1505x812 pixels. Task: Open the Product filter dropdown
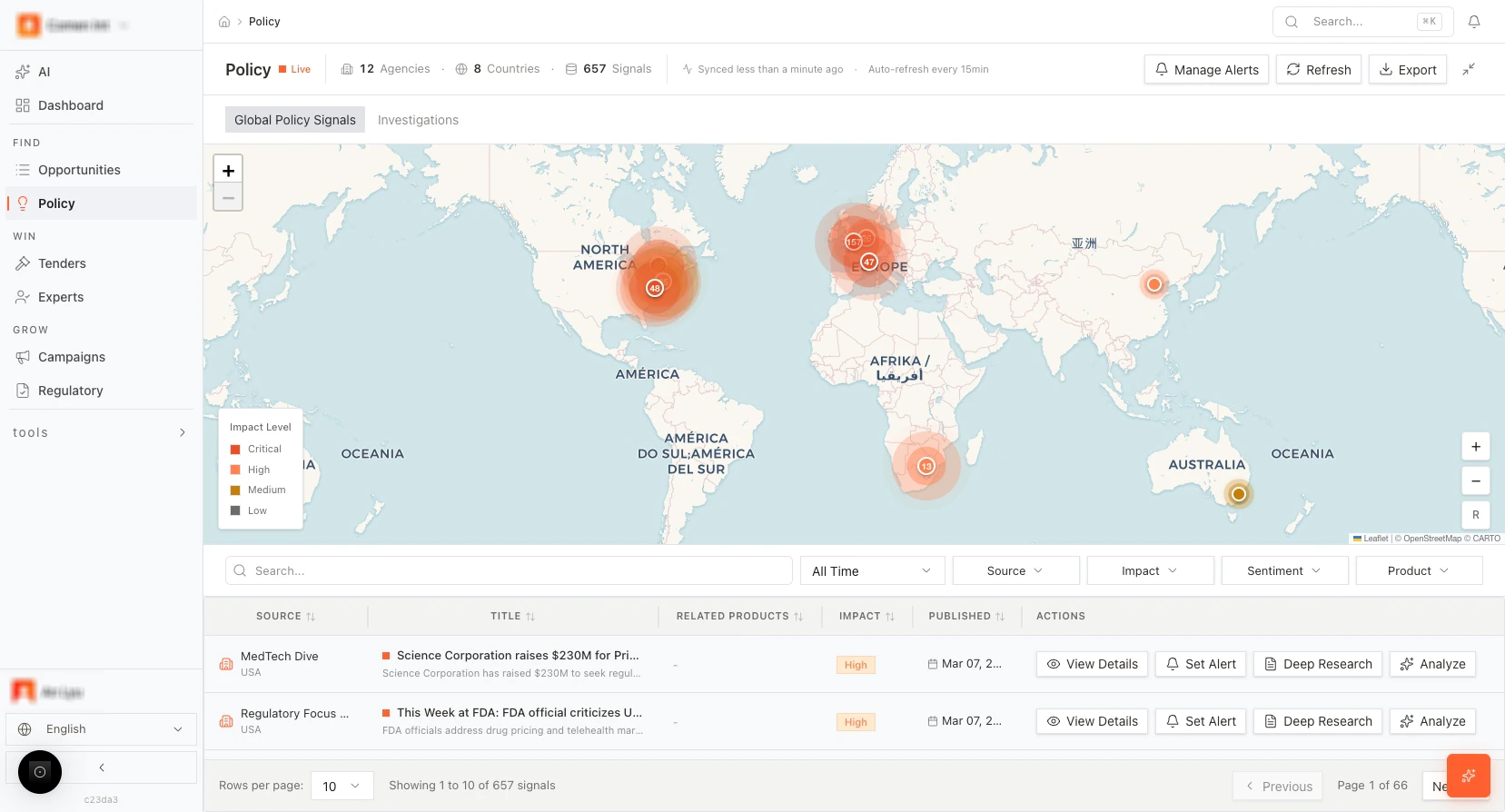point(1420,570)
